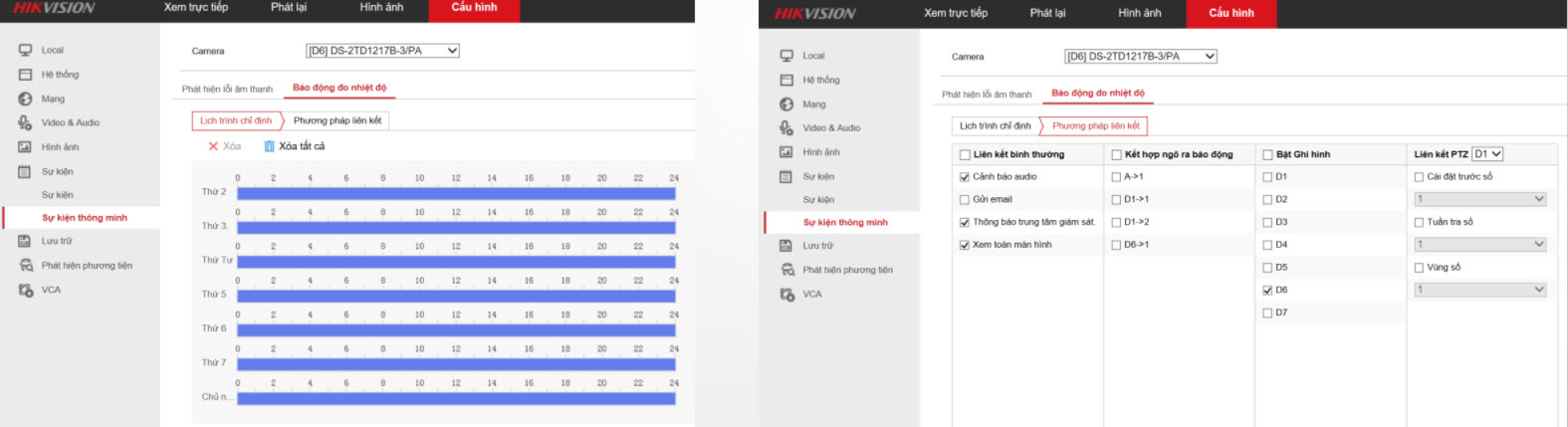Viewport: 1568px width, 427px height.
Task: Enable the Gửi email checkbox
Action: point(964,200)
